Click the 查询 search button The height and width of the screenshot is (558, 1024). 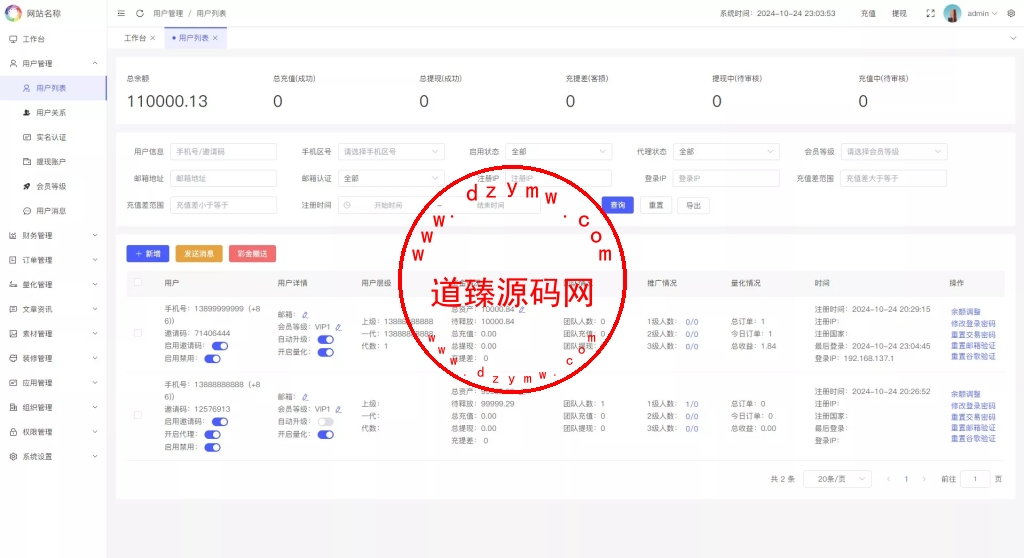(x=618, y=205)
